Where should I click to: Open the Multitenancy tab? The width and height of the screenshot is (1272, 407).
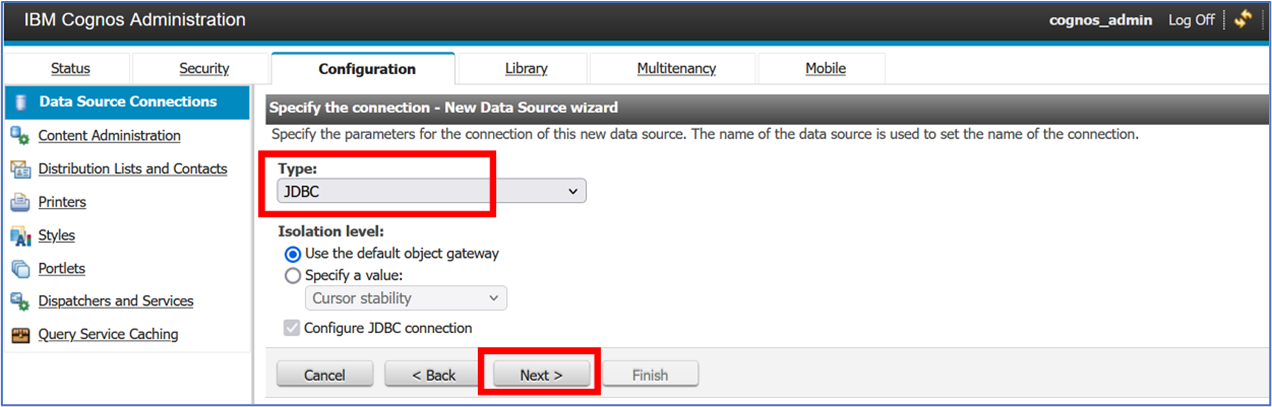(x=676, y=68)
